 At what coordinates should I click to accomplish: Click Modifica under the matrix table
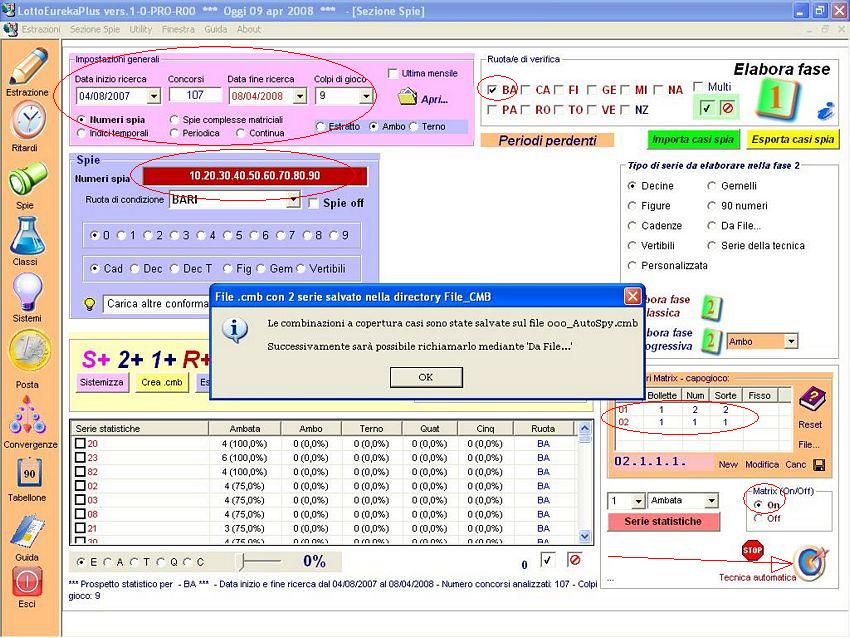coord(762,465)
